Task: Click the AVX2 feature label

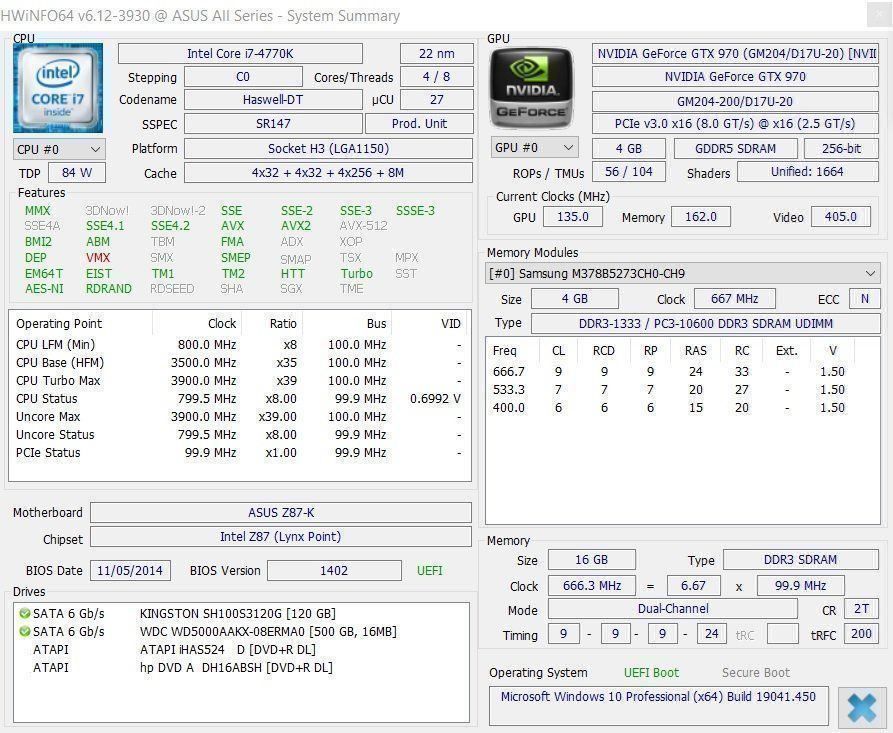Action: tap(296, 226)
